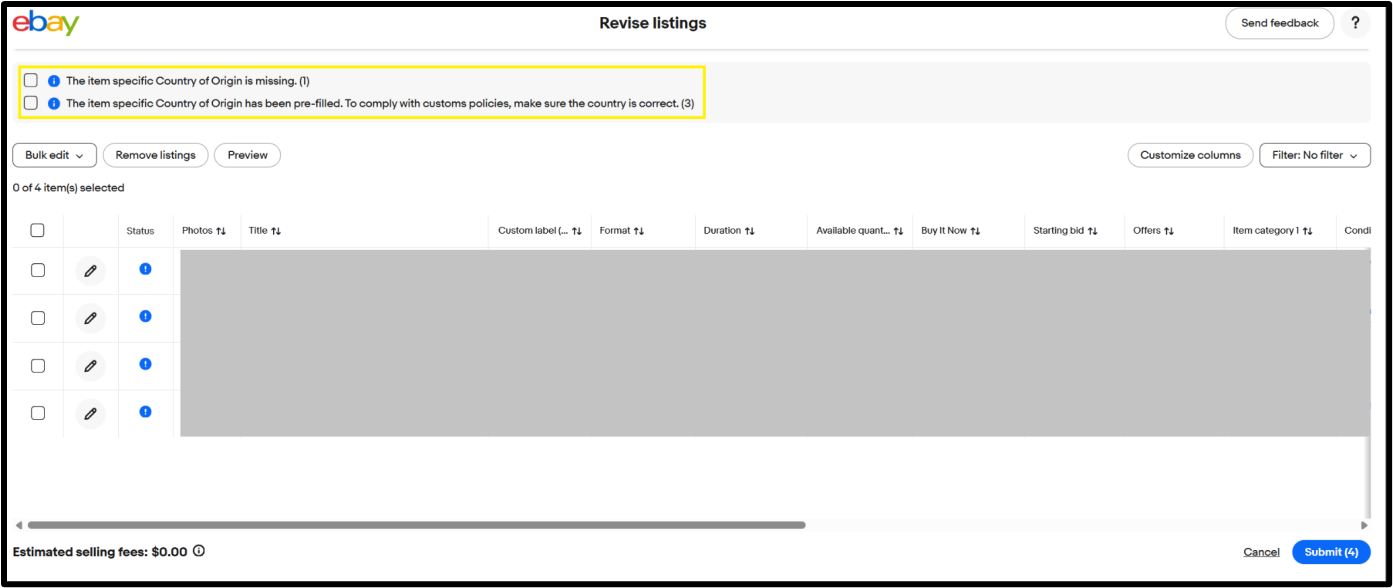Open the Customize columns options
The image size is (1393, 588).
point(1190,155)
